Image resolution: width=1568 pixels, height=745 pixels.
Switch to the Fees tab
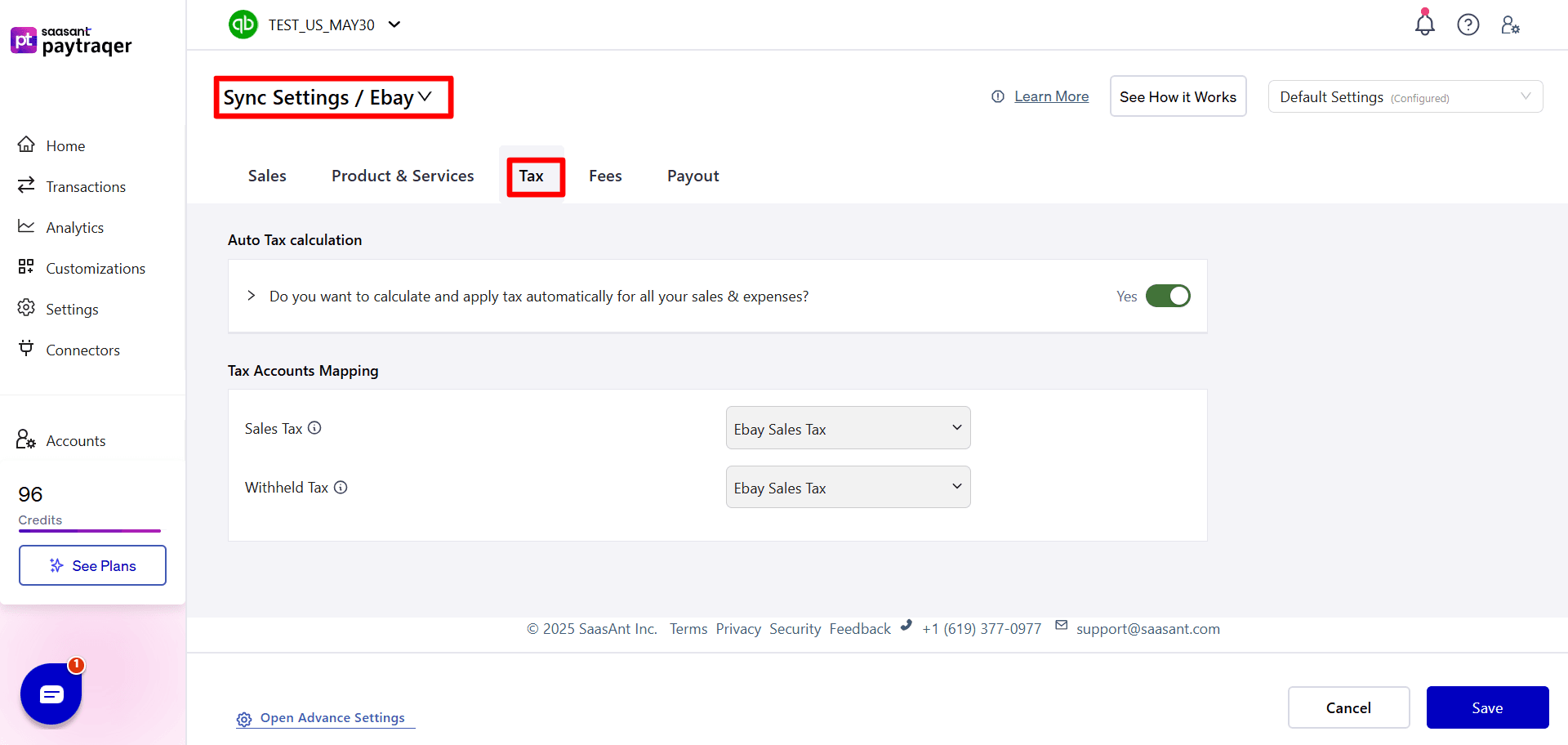(x=604, y=175)
